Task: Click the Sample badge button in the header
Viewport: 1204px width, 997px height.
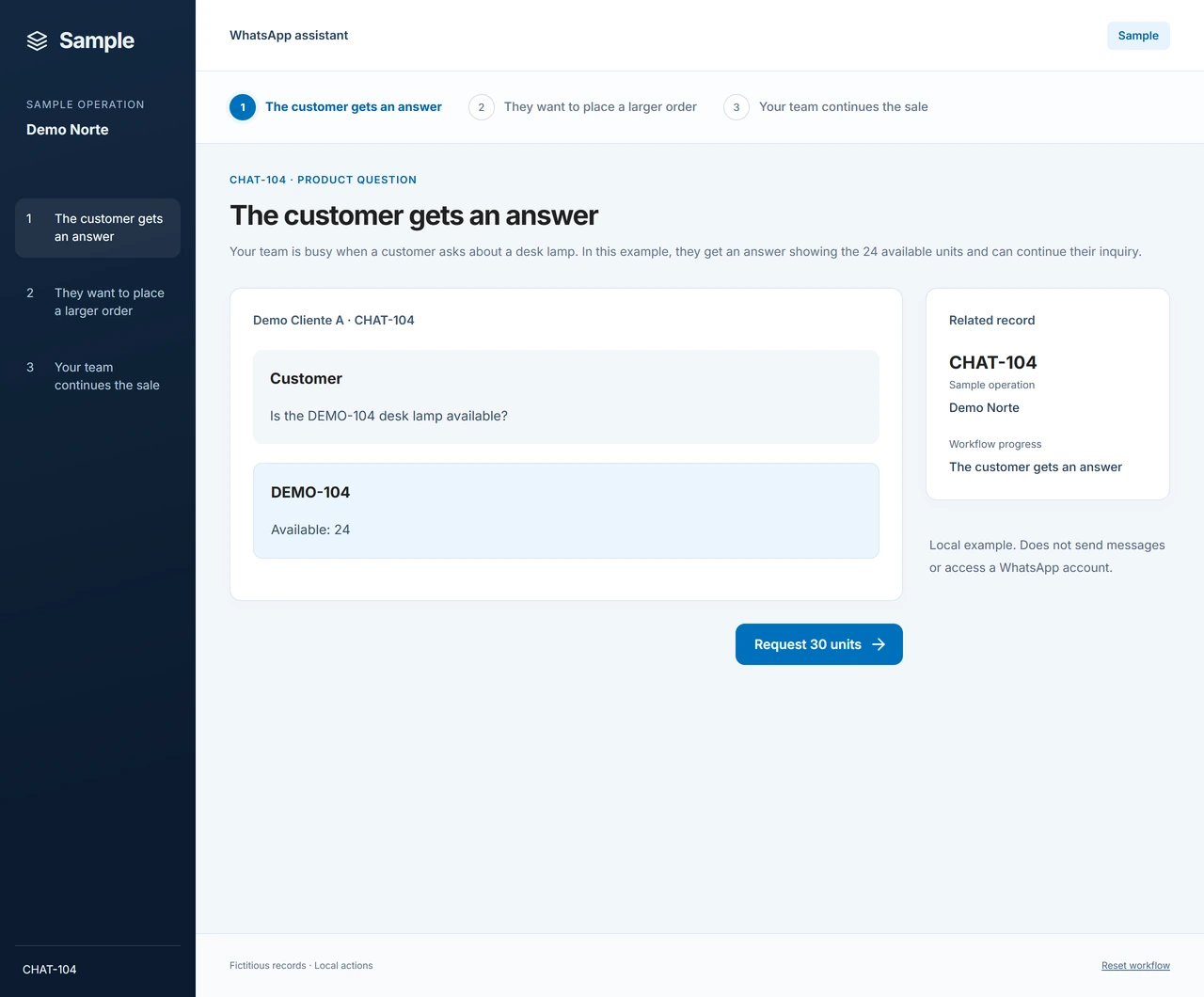Action: click(1138, 36)
